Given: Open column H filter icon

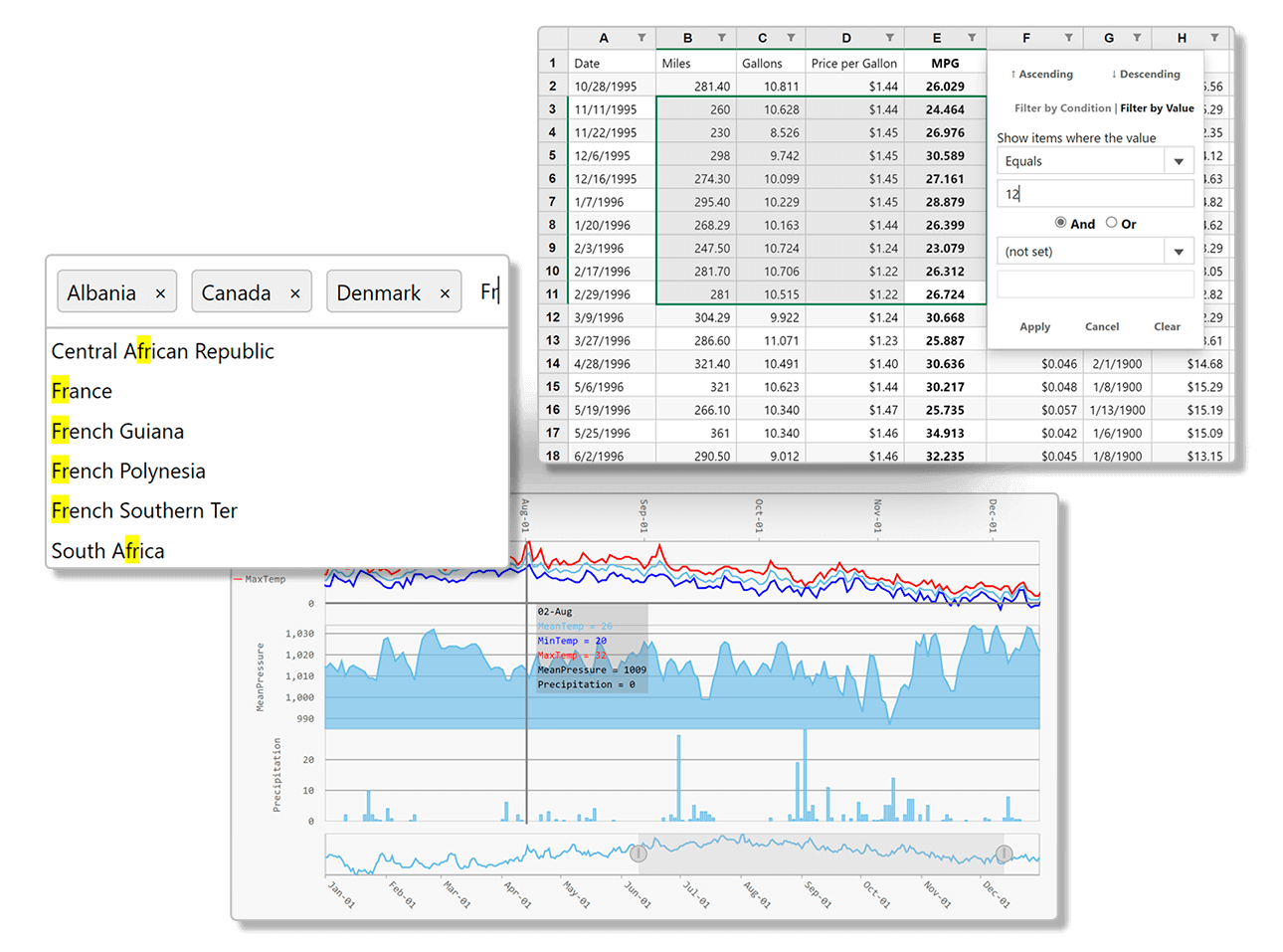Looking at the screenshot, I should [1214, 38].
